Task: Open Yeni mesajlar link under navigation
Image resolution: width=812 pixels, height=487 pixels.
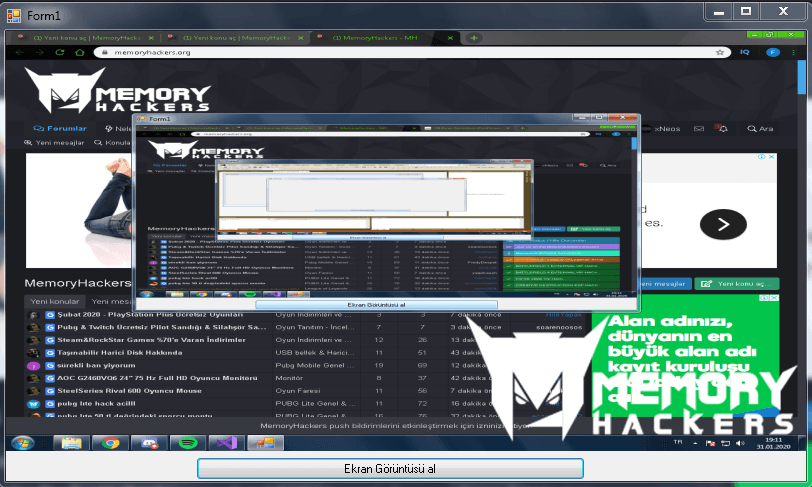Action: [54, 142]
